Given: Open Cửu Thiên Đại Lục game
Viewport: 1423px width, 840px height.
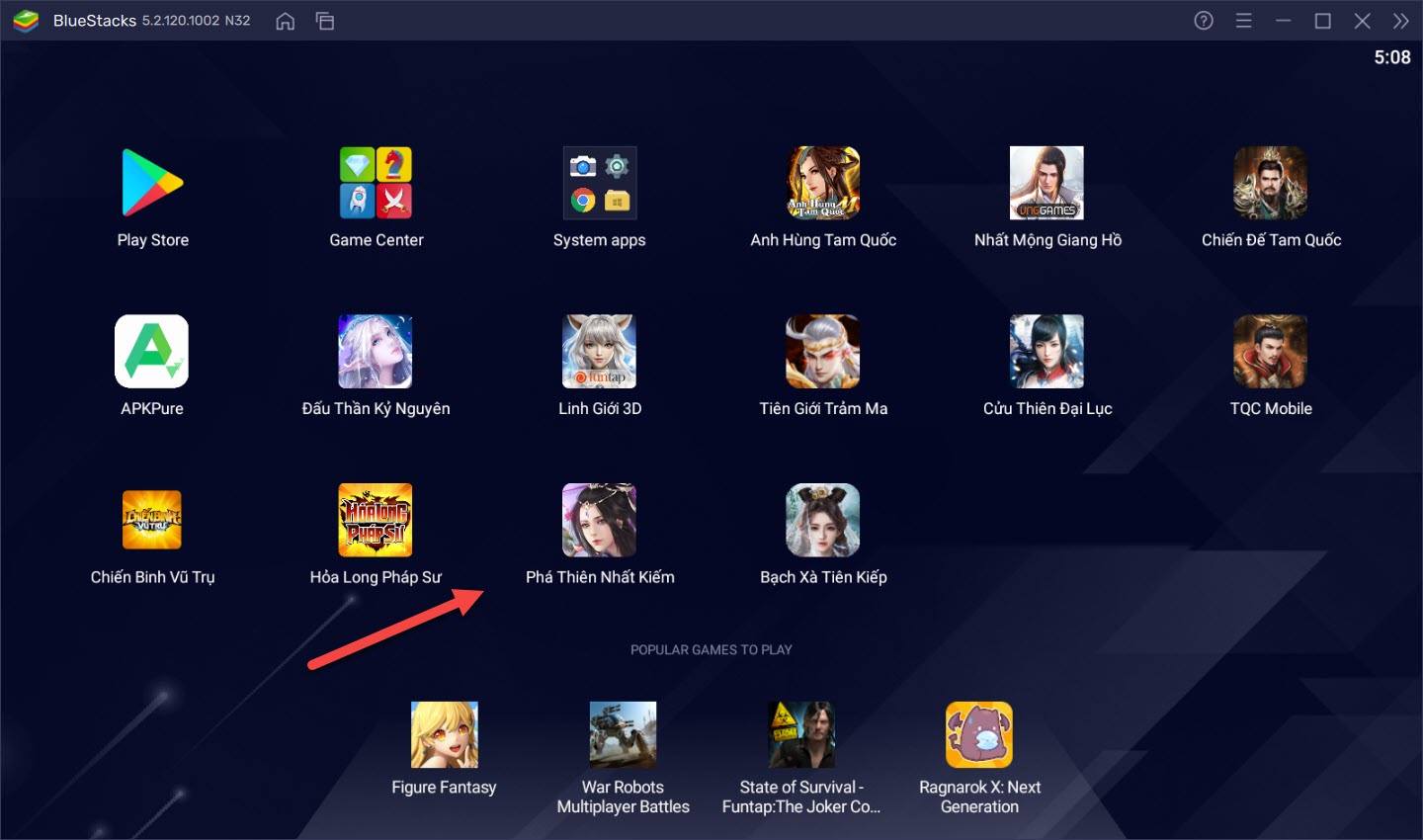Looking at the screenshot, I should click(1046, 351).
